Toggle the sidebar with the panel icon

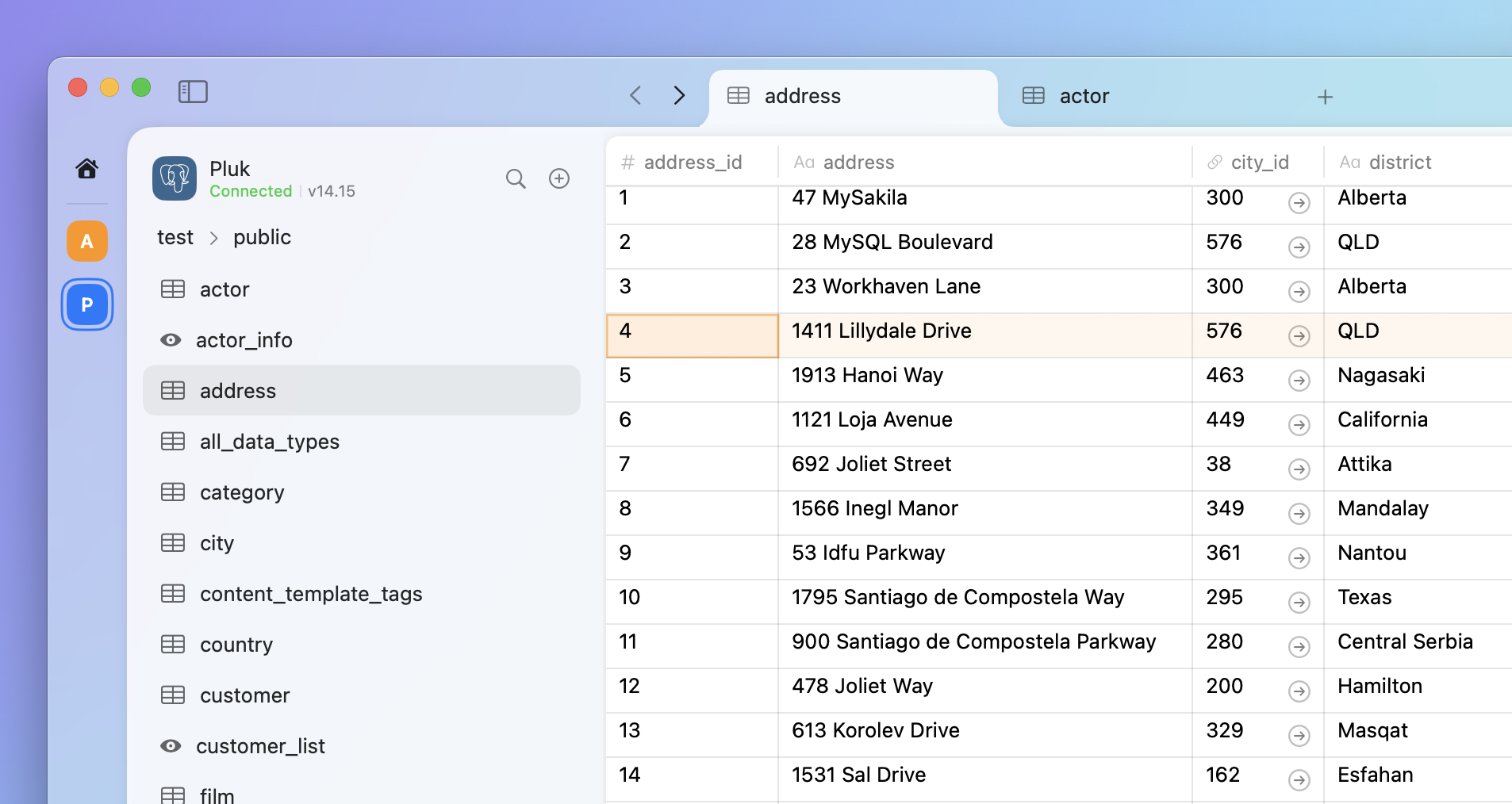(192, 91)
